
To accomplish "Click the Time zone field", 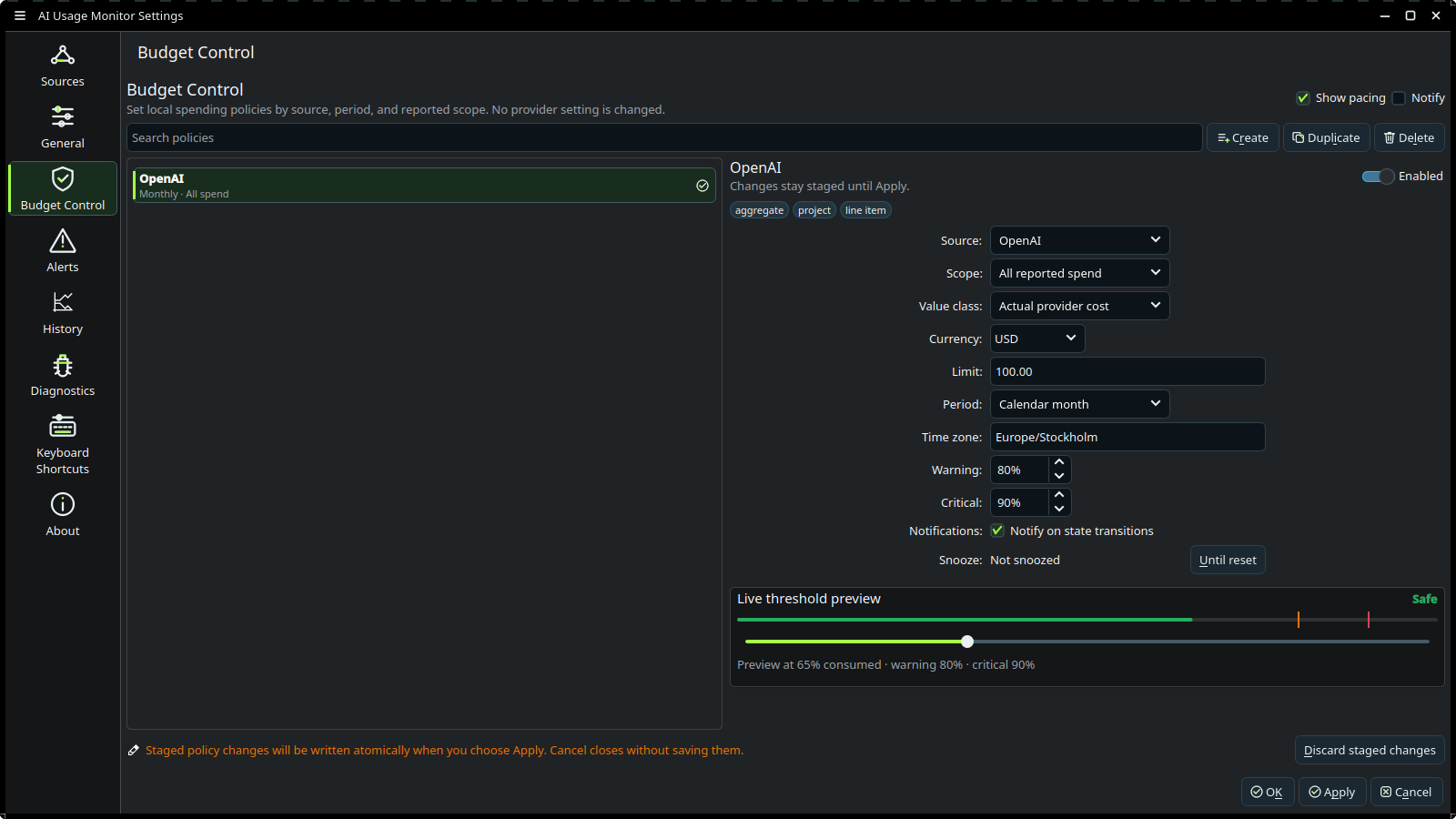I will [x=1127, y=437].
